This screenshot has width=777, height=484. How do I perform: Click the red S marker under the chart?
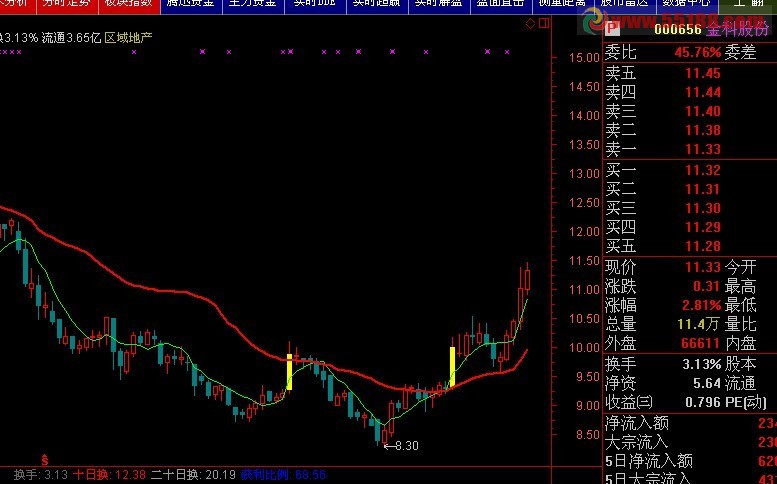45,459
